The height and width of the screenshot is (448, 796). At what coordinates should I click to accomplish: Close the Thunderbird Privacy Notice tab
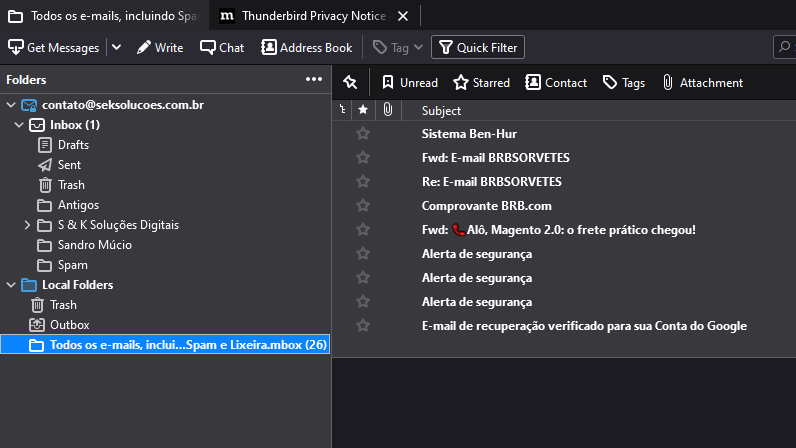(402, 16)
